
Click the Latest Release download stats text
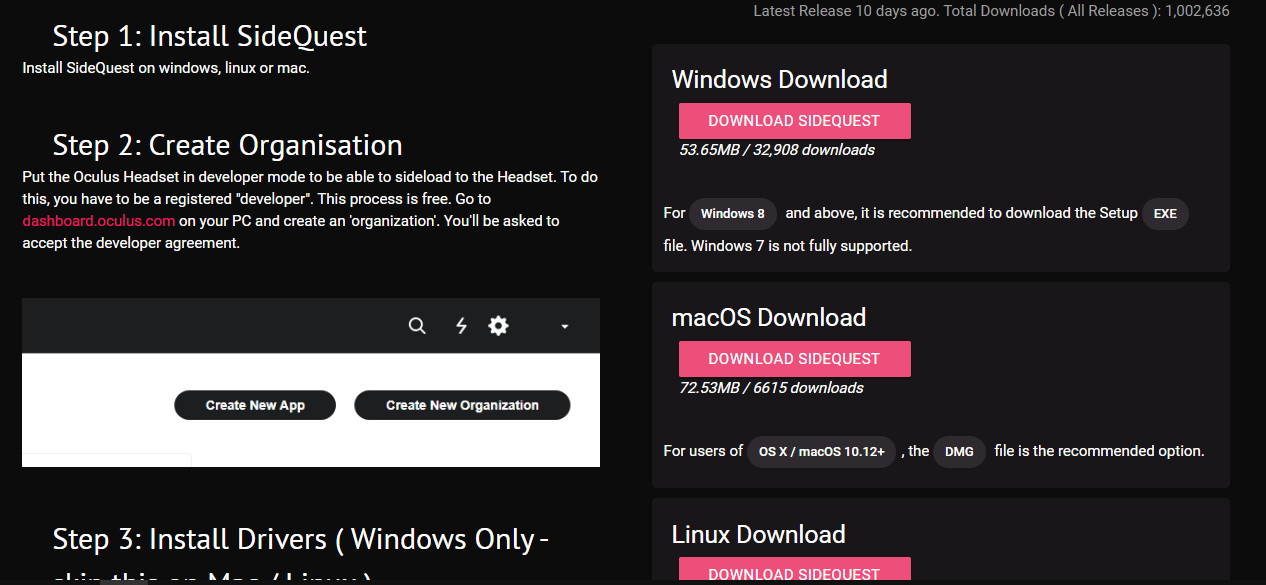(990, 11)
